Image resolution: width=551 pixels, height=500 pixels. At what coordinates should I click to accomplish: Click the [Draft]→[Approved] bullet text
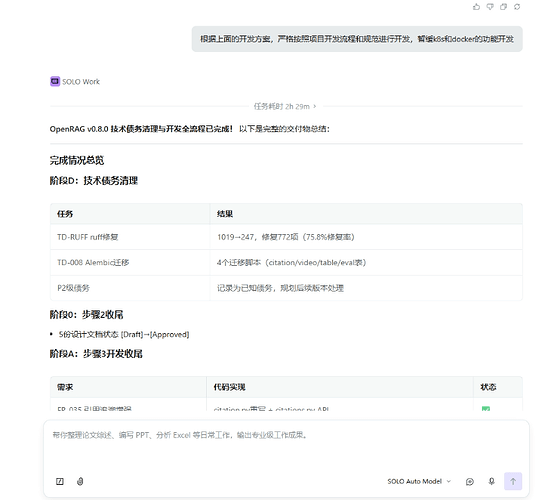124,335
